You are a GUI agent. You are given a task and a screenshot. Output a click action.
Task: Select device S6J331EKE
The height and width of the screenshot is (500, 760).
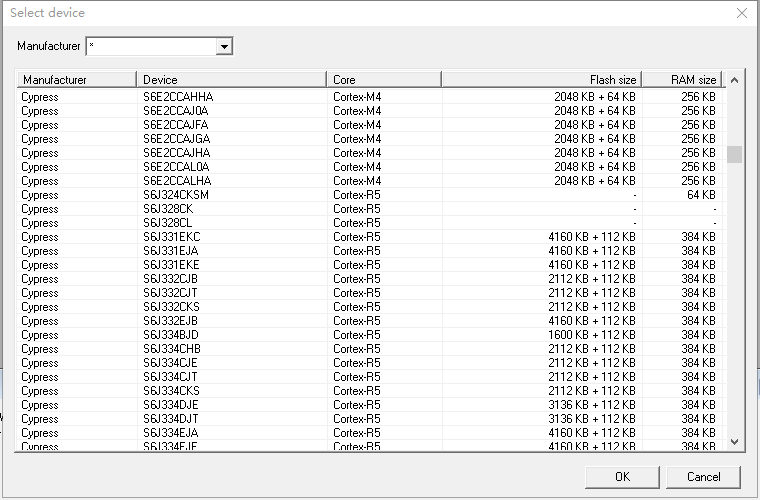[x=171, y=266]
